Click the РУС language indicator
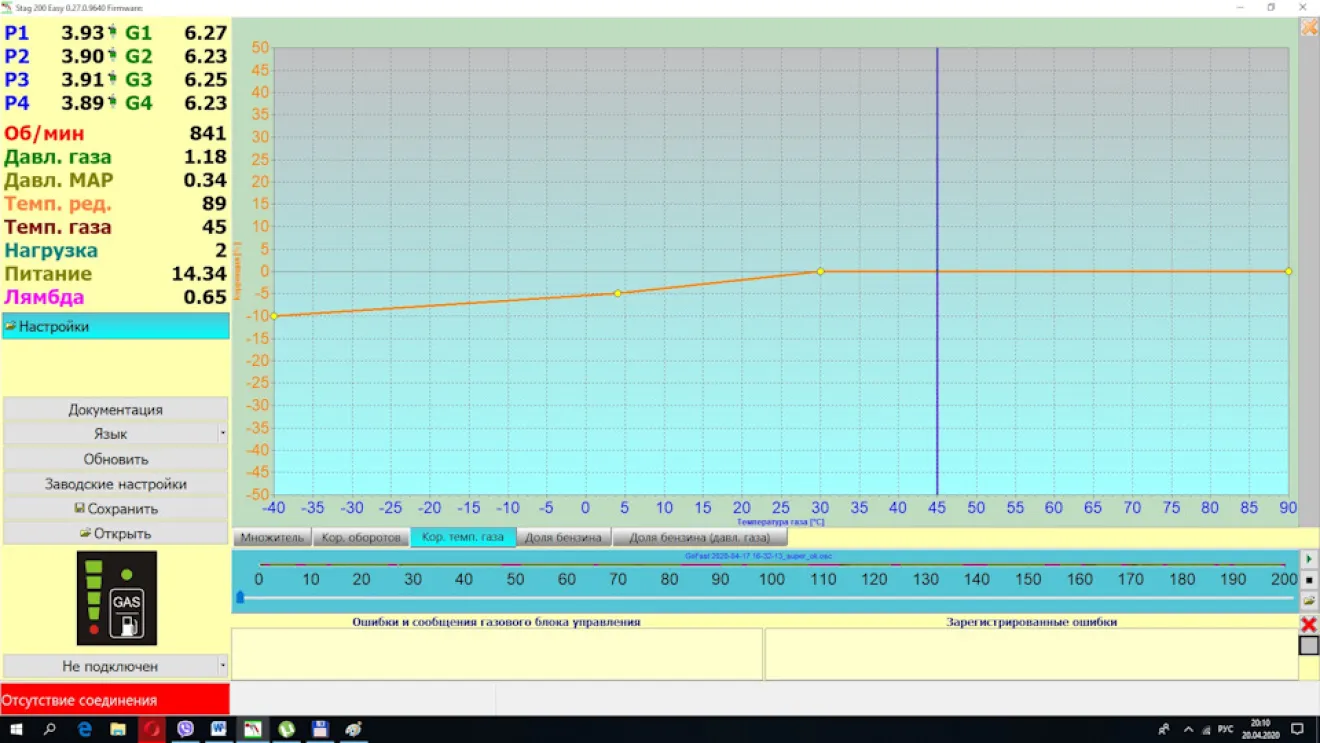 click(x=1225, y=730)
